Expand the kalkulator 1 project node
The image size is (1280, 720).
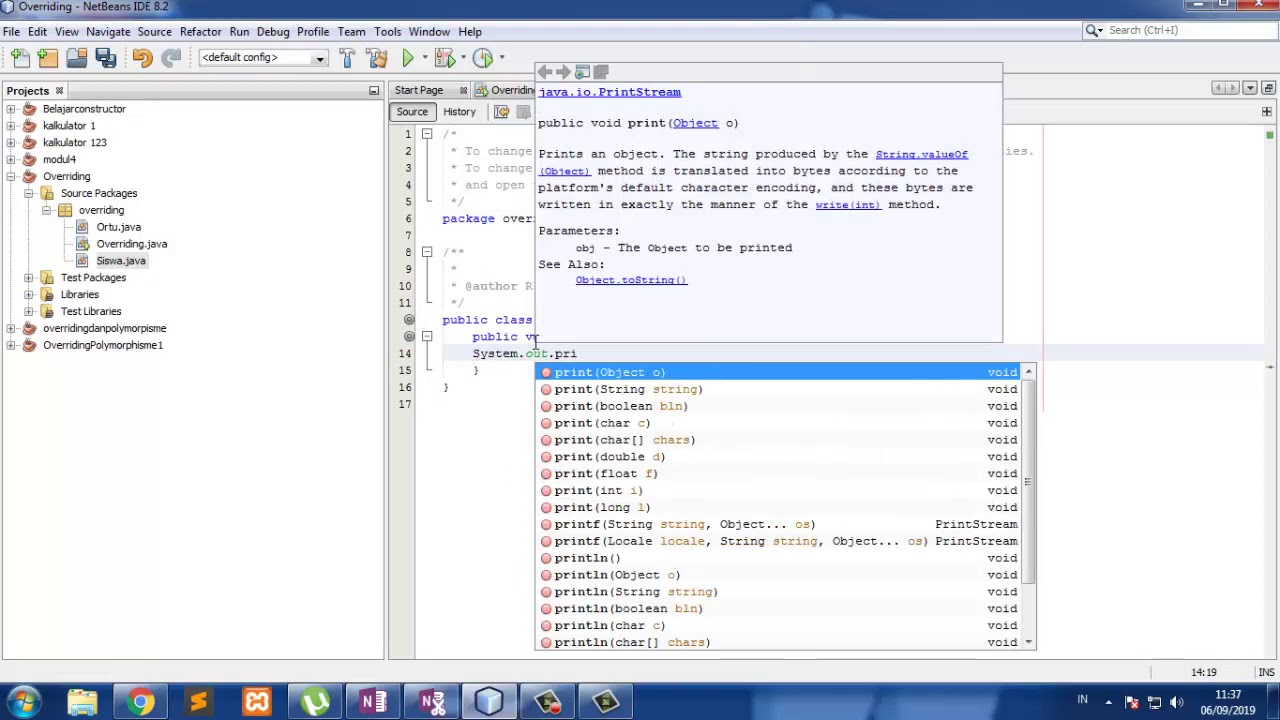coord(11,126)
